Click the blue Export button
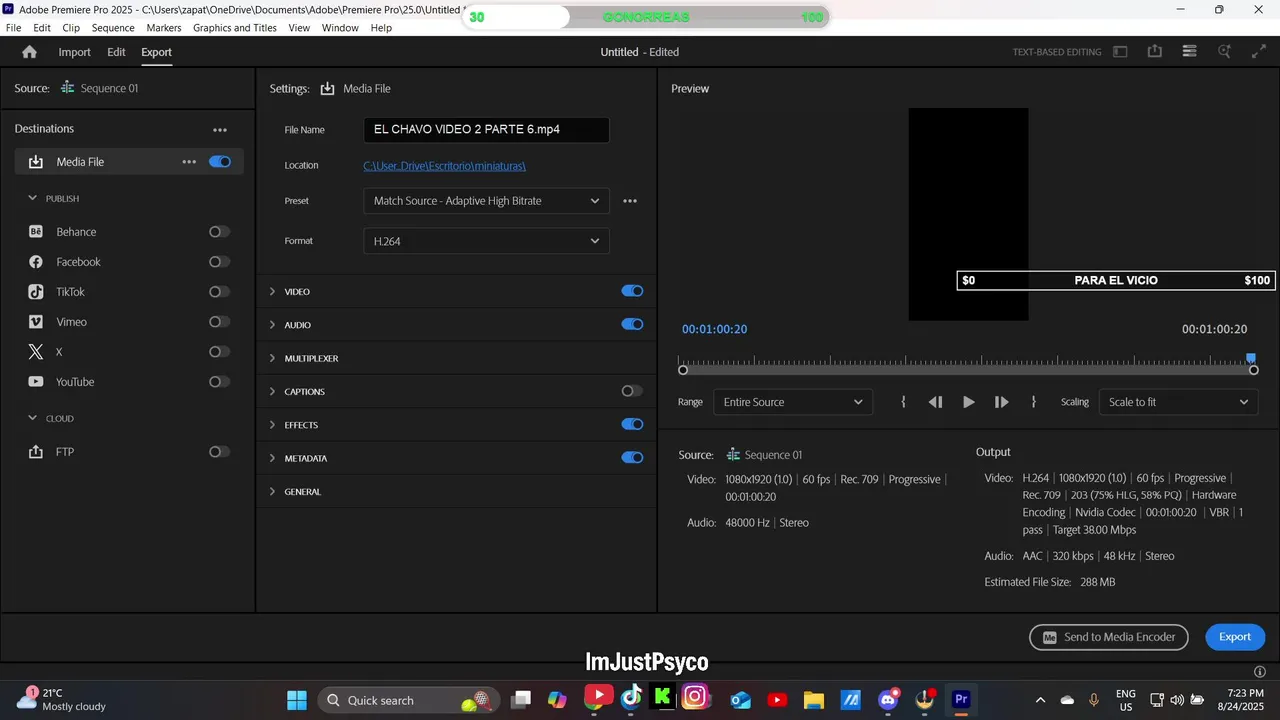Viewport: 1280px width, 720px height. tap(1235, 637)
